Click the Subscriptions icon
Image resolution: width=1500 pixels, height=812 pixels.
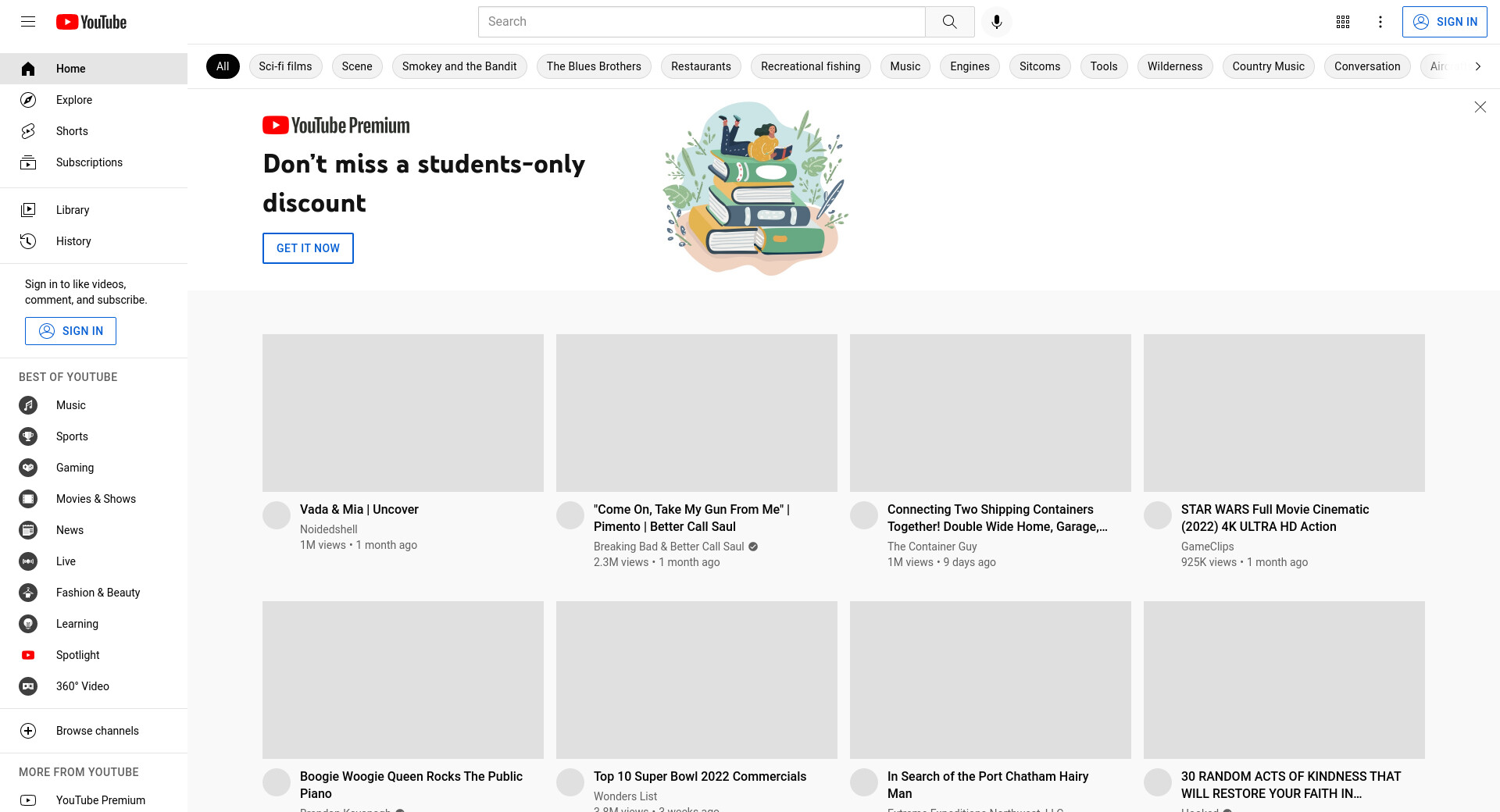28,162
